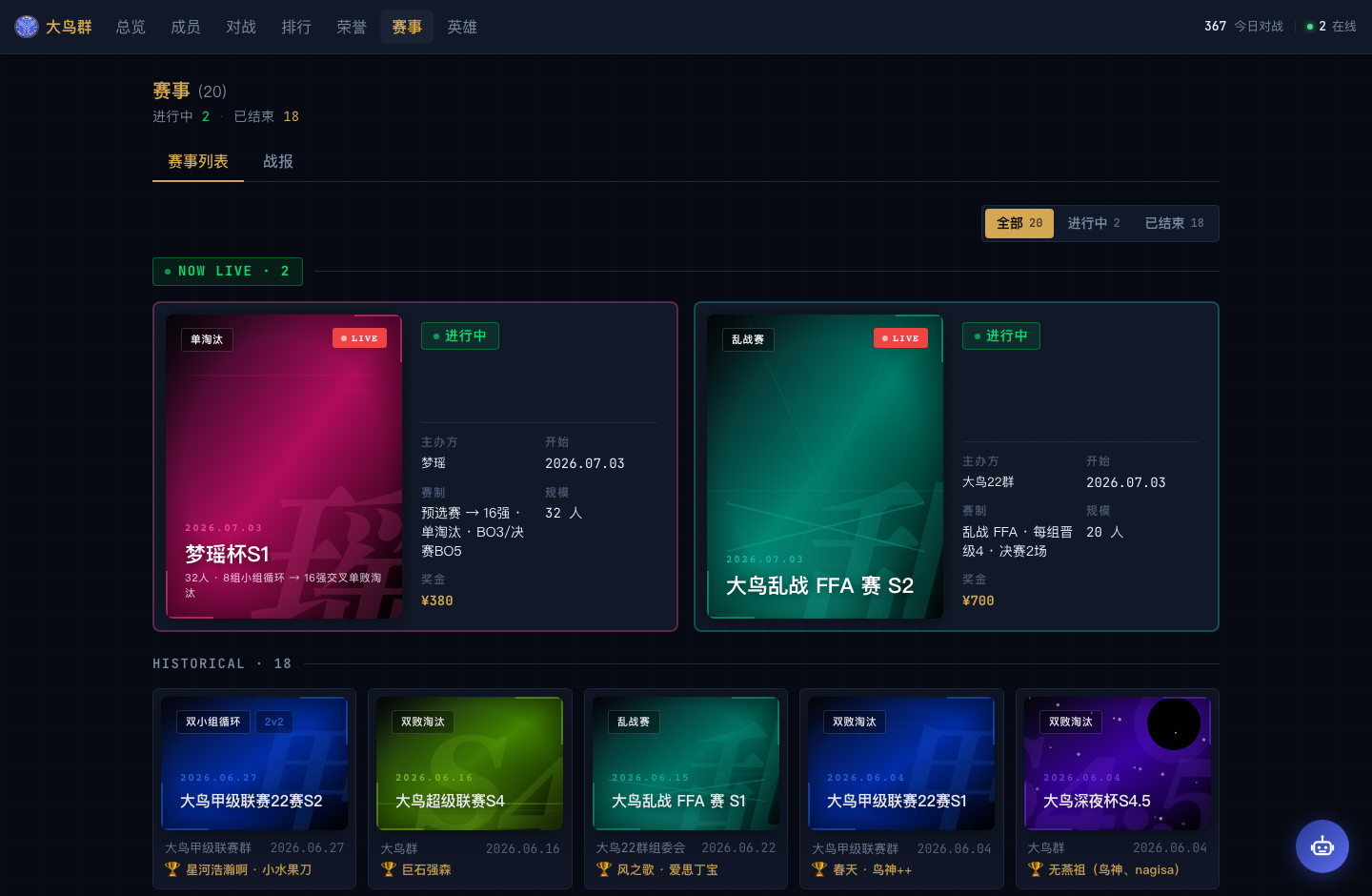Click 进行中 status in 梦瑶杯S1 card
Screen dimensions: 1372x896
click(x=460, y=336)
